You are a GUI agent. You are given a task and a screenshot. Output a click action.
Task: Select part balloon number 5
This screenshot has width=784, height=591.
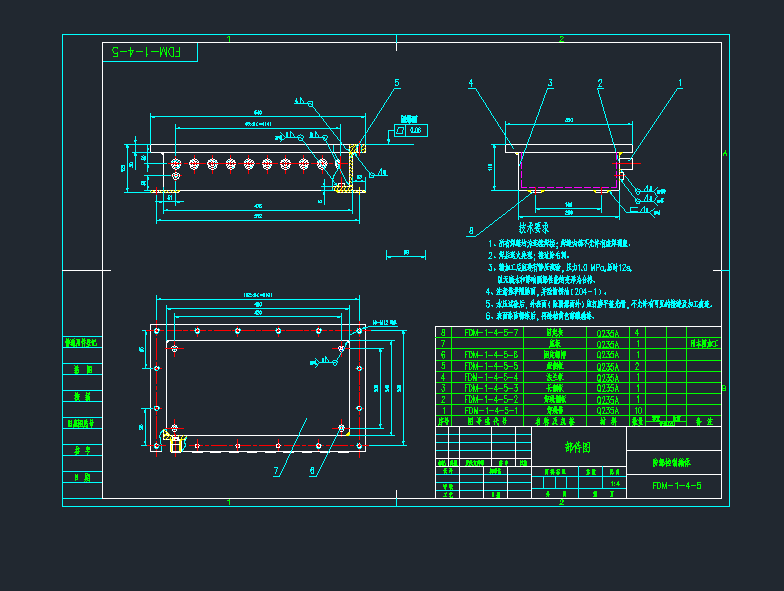click(x=396, y=83)
